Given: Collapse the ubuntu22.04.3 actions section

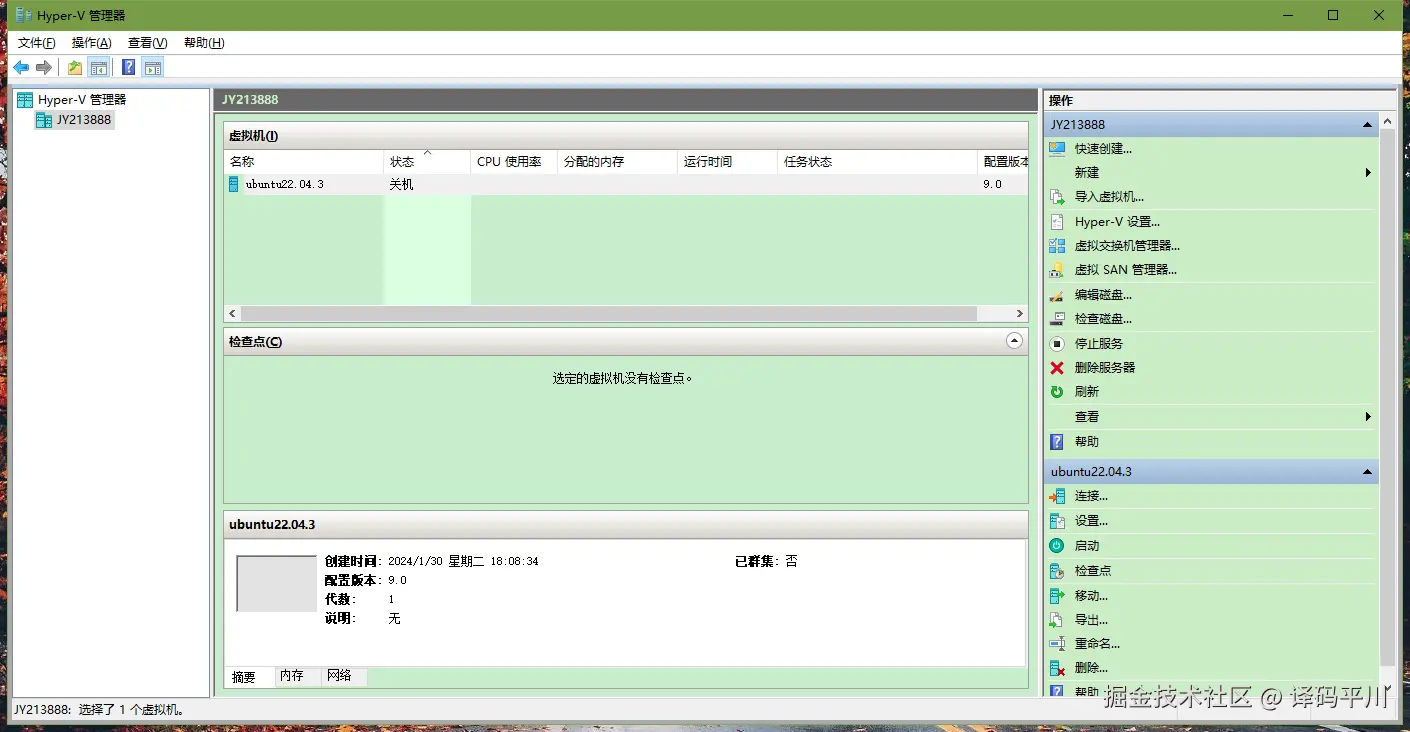Looking at the screenshot, I should (1367, 472).
